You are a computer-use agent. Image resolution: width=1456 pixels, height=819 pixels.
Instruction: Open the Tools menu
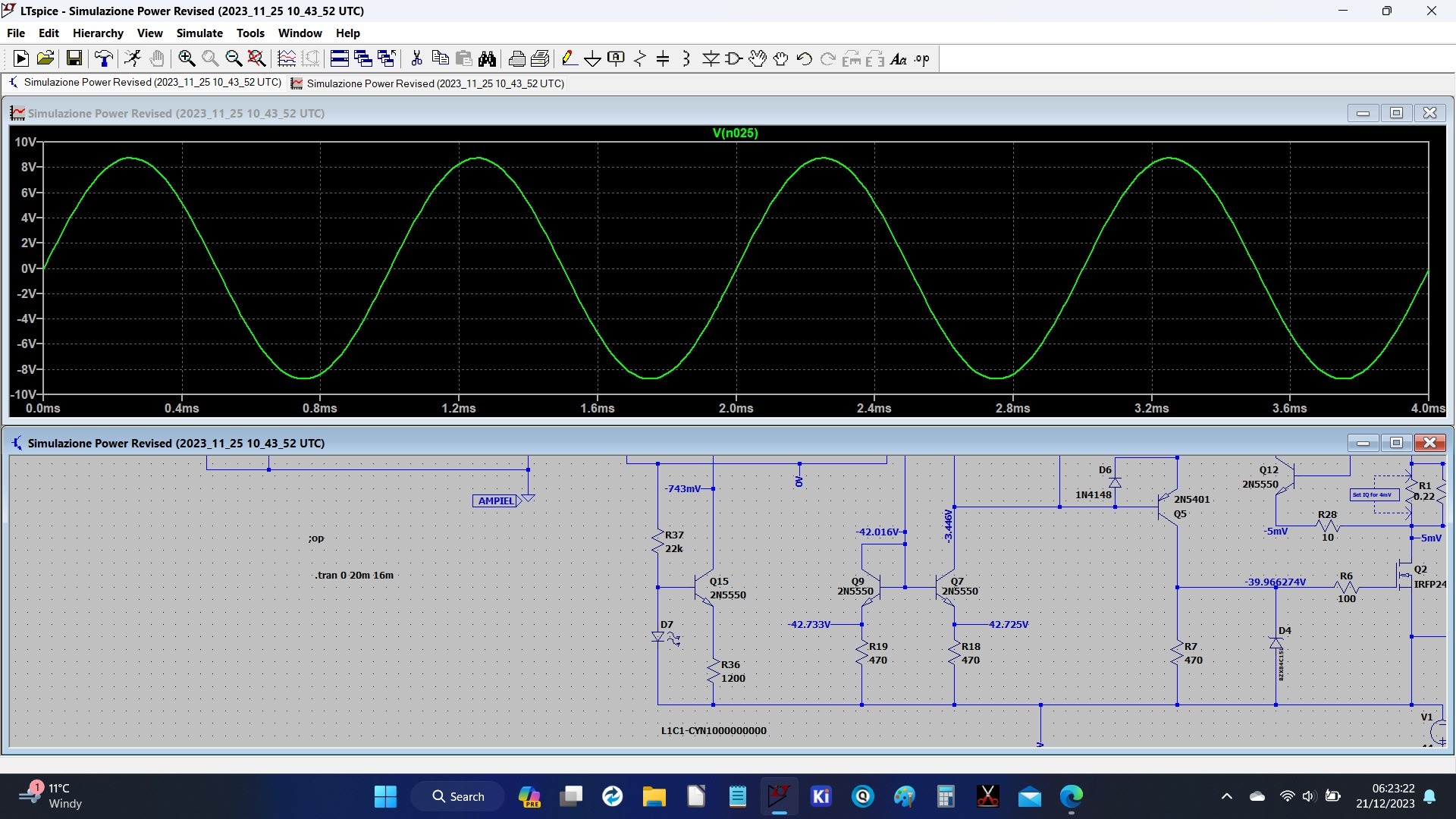[x=250, y=33]
